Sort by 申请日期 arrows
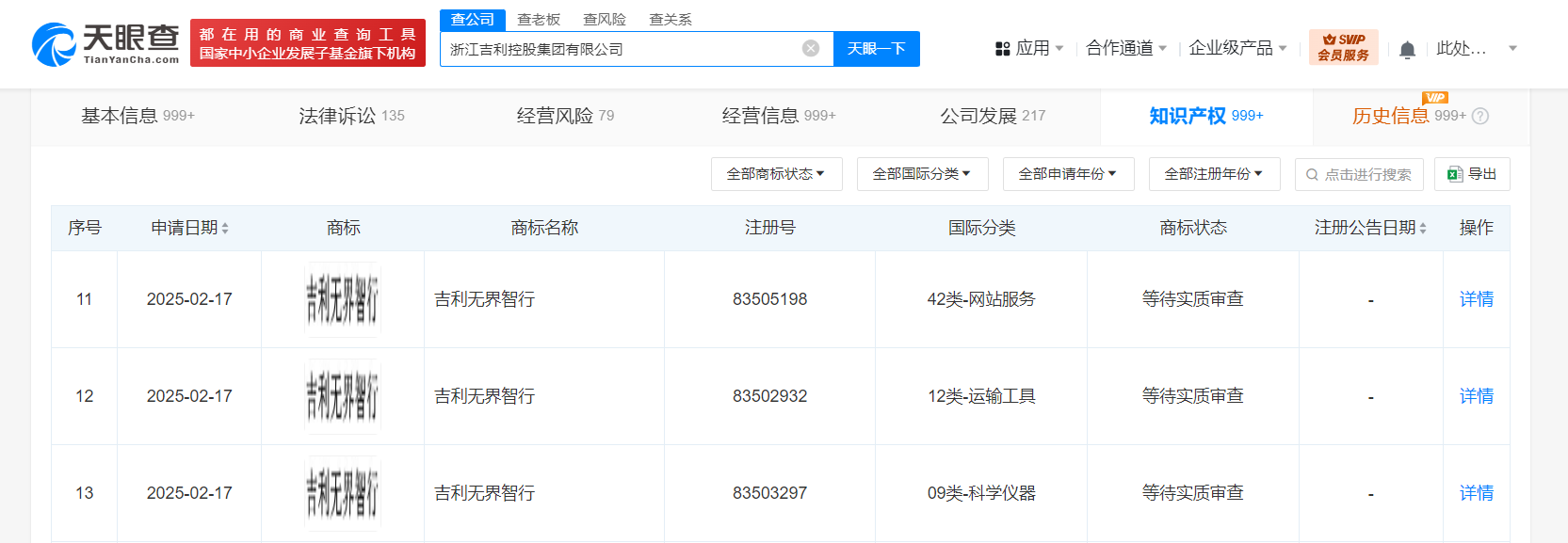This screenshot has height=543, width=1568. tap(225, 229)
